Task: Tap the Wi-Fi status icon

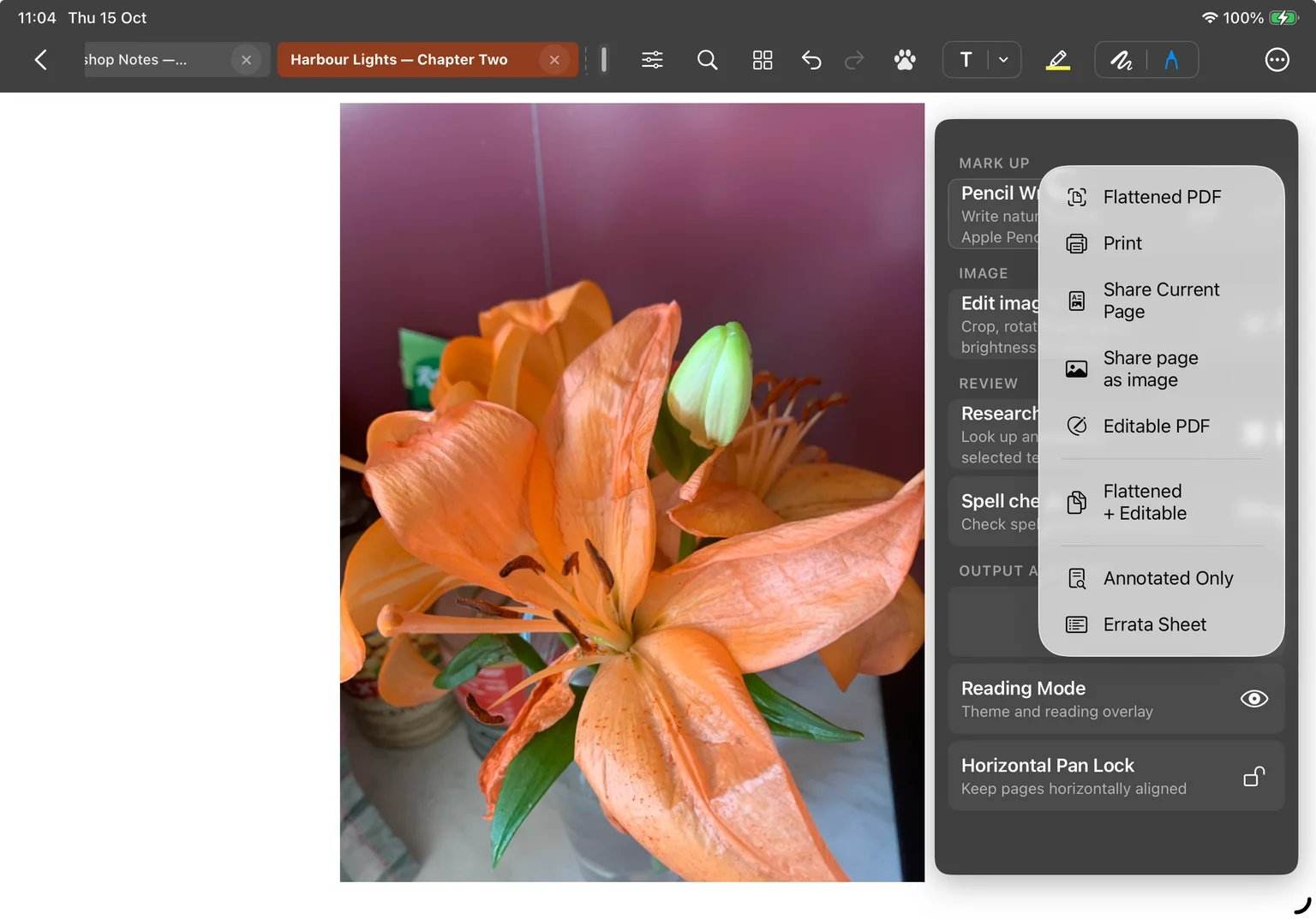Action: (x=1210, y=18)
